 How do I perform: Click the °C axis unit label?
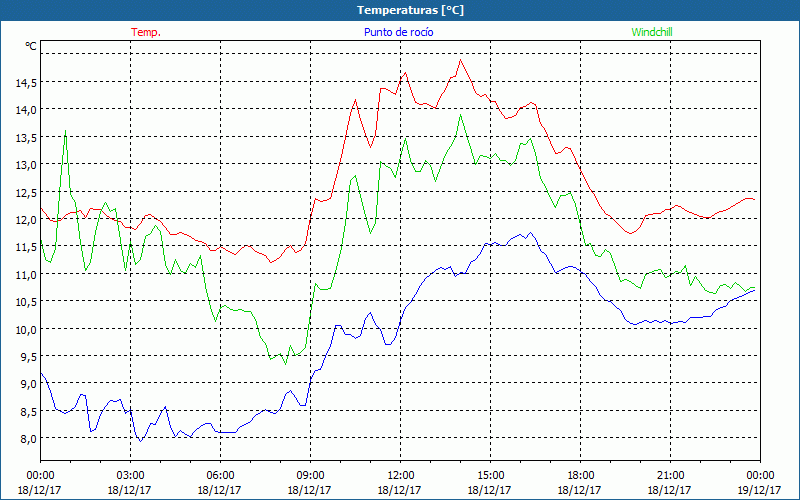tap(31, 46)
